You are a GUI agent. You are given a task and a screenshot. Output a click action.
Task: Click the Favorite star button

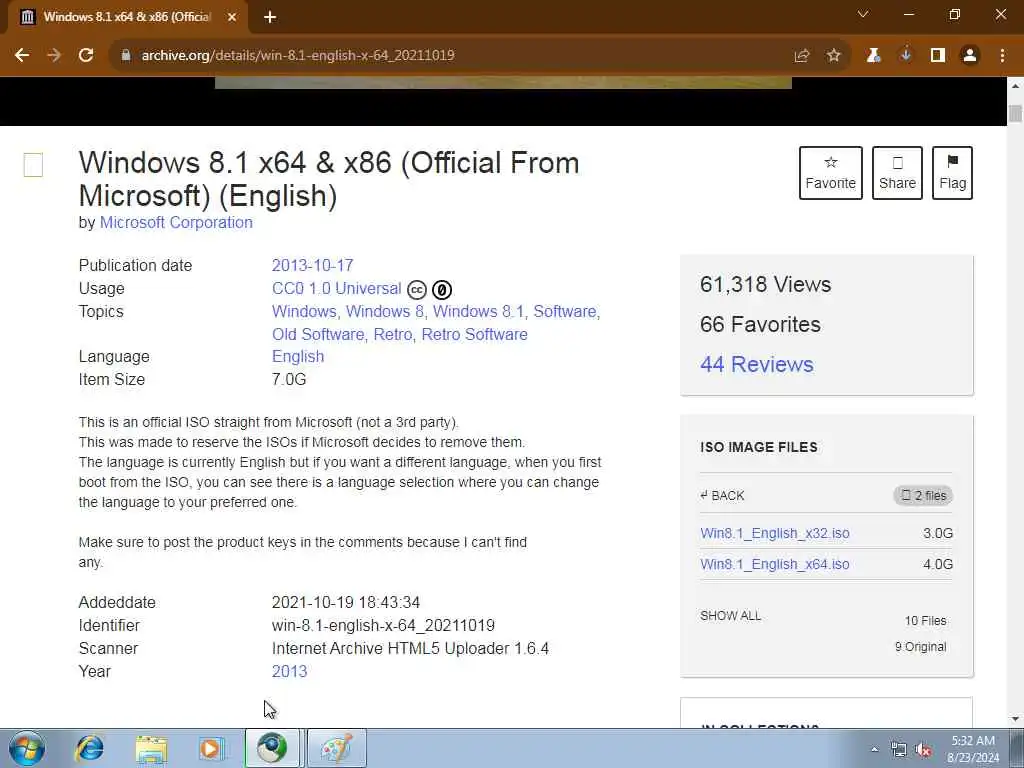click(831, 173)
